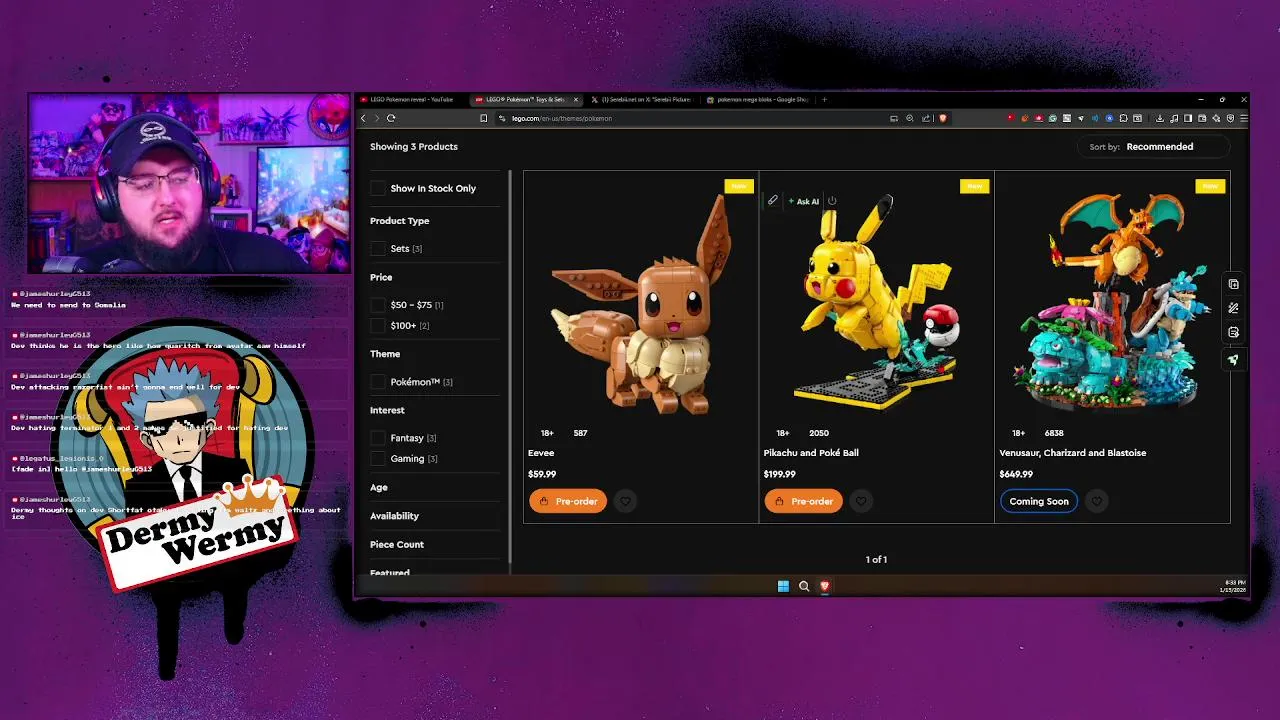This screenshot has width=1280, height=720.
Task: Click the $199.99 price text
Action: (x=780, y=474)
